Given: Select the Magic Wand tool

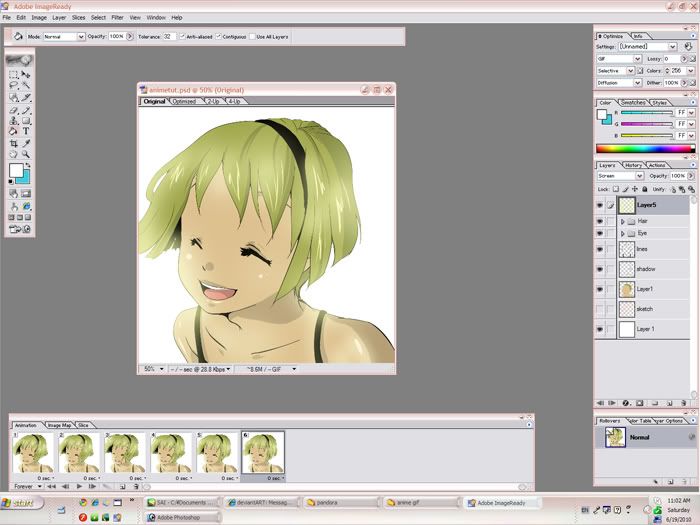Looking at the screenshot, I should pyautogui.click(x=26, y=86).
